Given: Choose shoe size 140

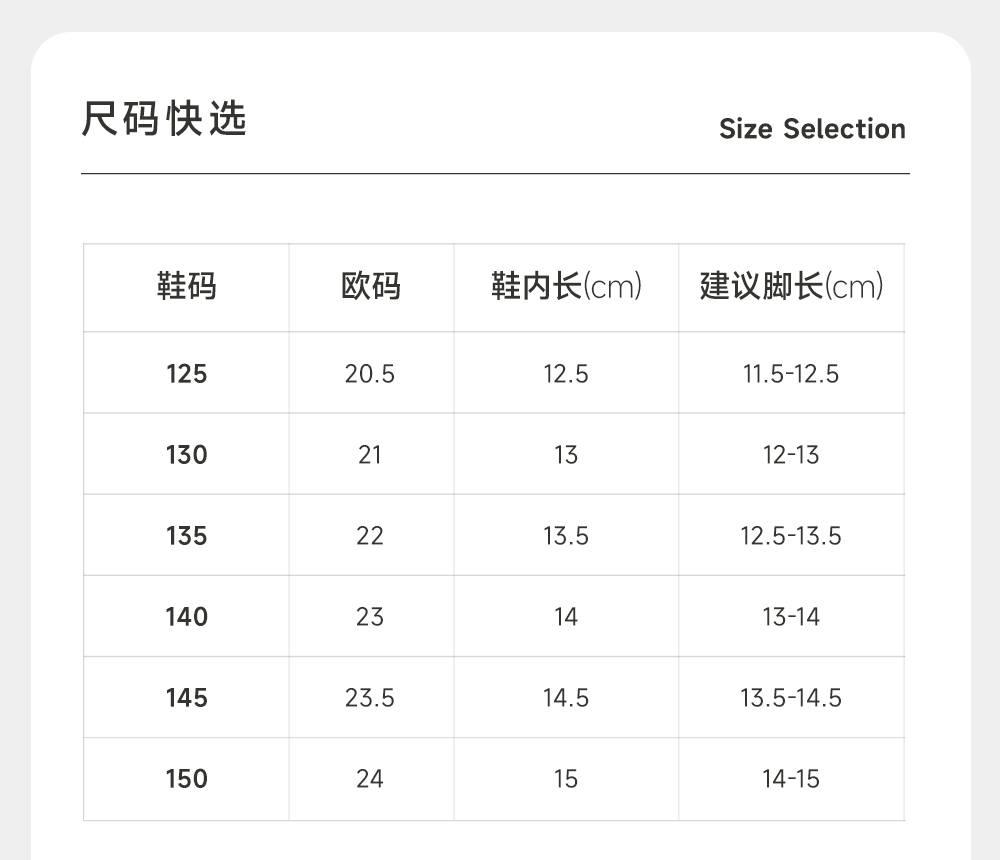Looking at the screenshot, I should [187, 617].
